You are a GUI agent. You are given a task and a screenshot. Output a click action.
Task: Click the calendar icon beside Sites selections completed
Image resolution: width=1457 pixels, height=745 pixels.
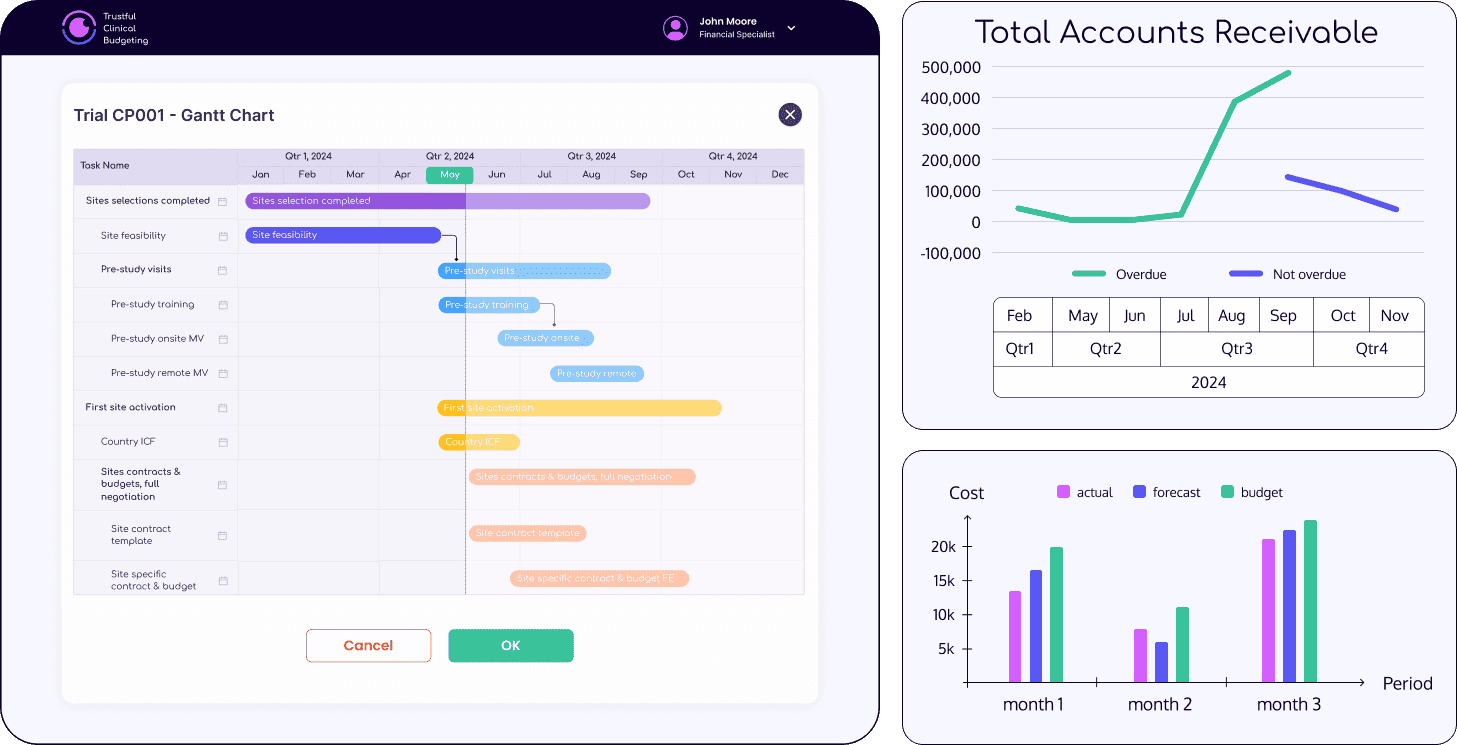(x=225, y=201)
